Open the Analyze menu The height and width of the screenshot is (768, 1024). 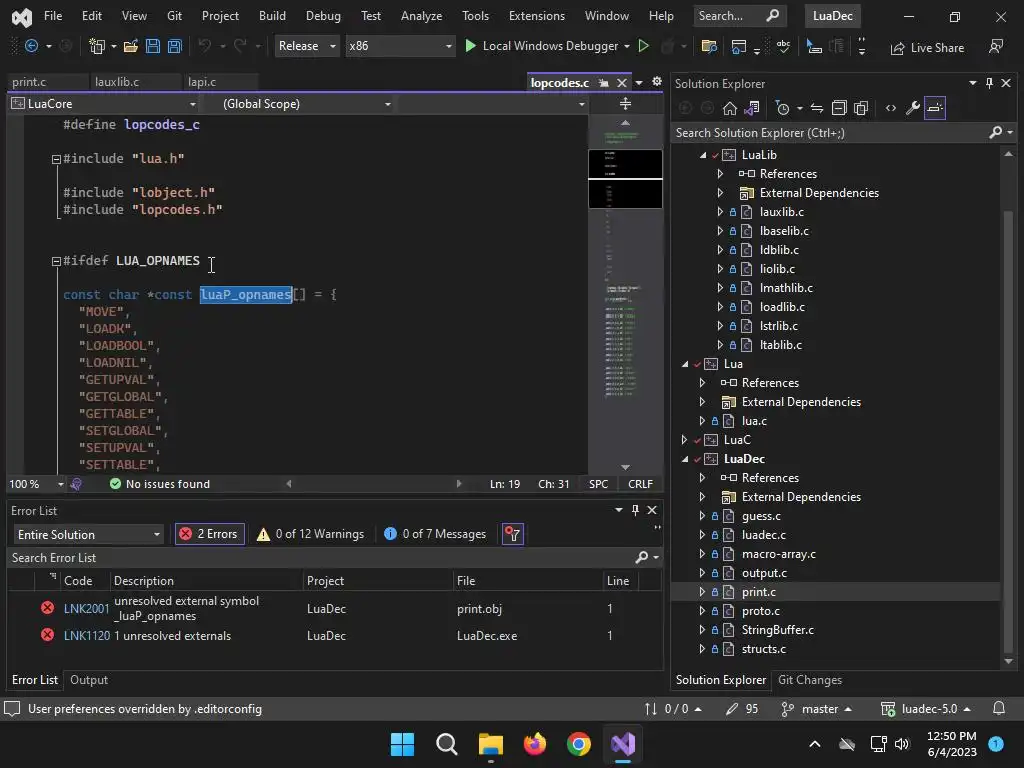point(421,16)
